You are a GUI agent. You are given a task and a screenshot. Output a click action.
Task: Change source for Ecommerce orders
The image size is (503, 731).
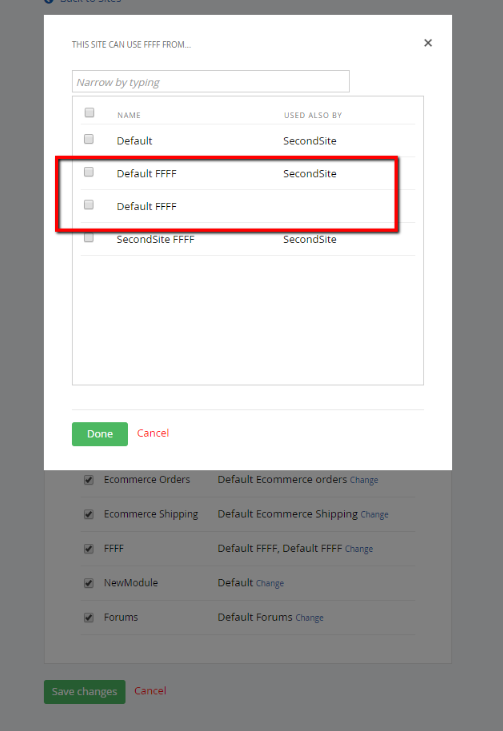364,480
